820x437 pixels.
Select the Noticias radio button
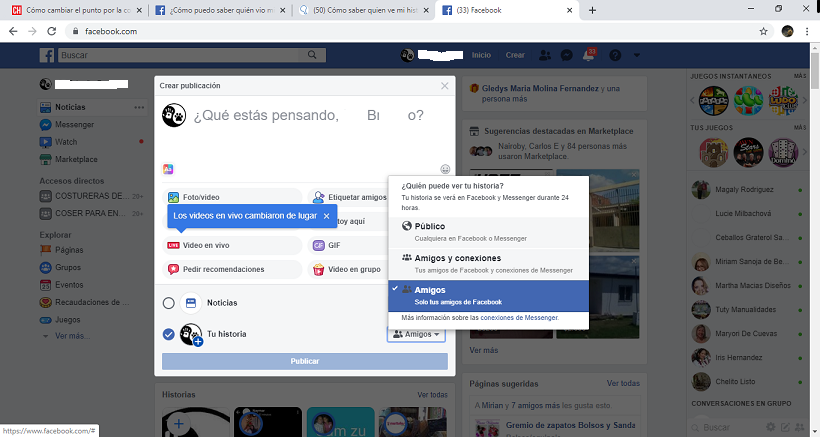[x=168, y=303]
